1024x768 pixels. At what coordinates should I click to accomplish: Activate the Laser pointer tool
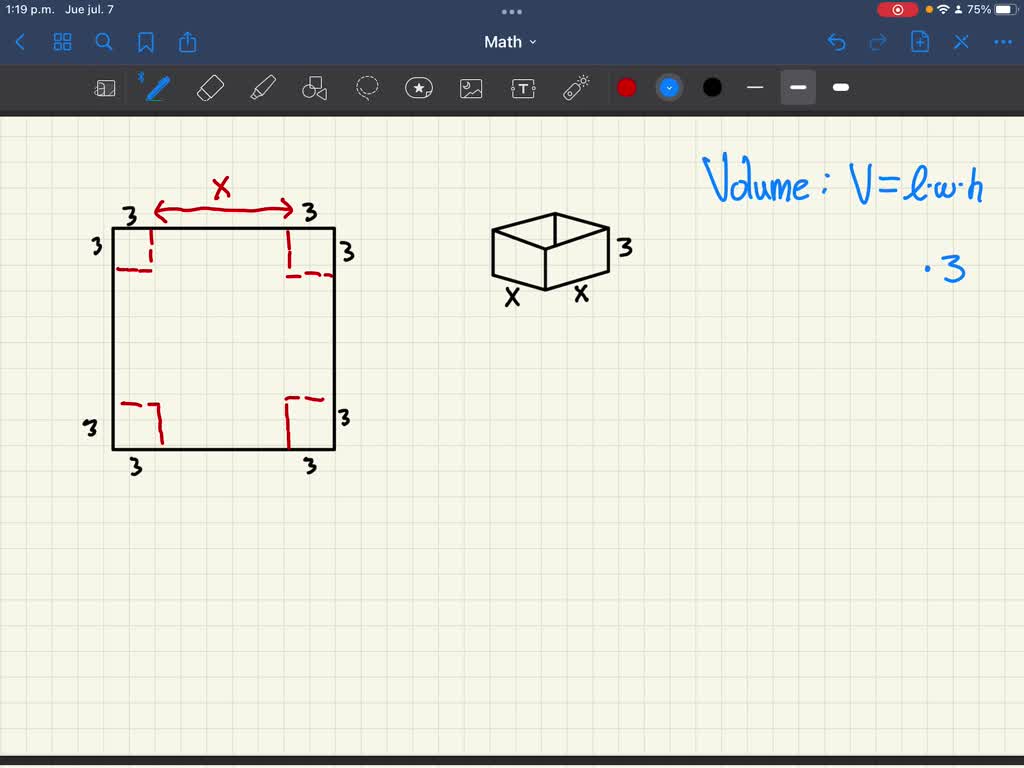click(x=575, y=88)
